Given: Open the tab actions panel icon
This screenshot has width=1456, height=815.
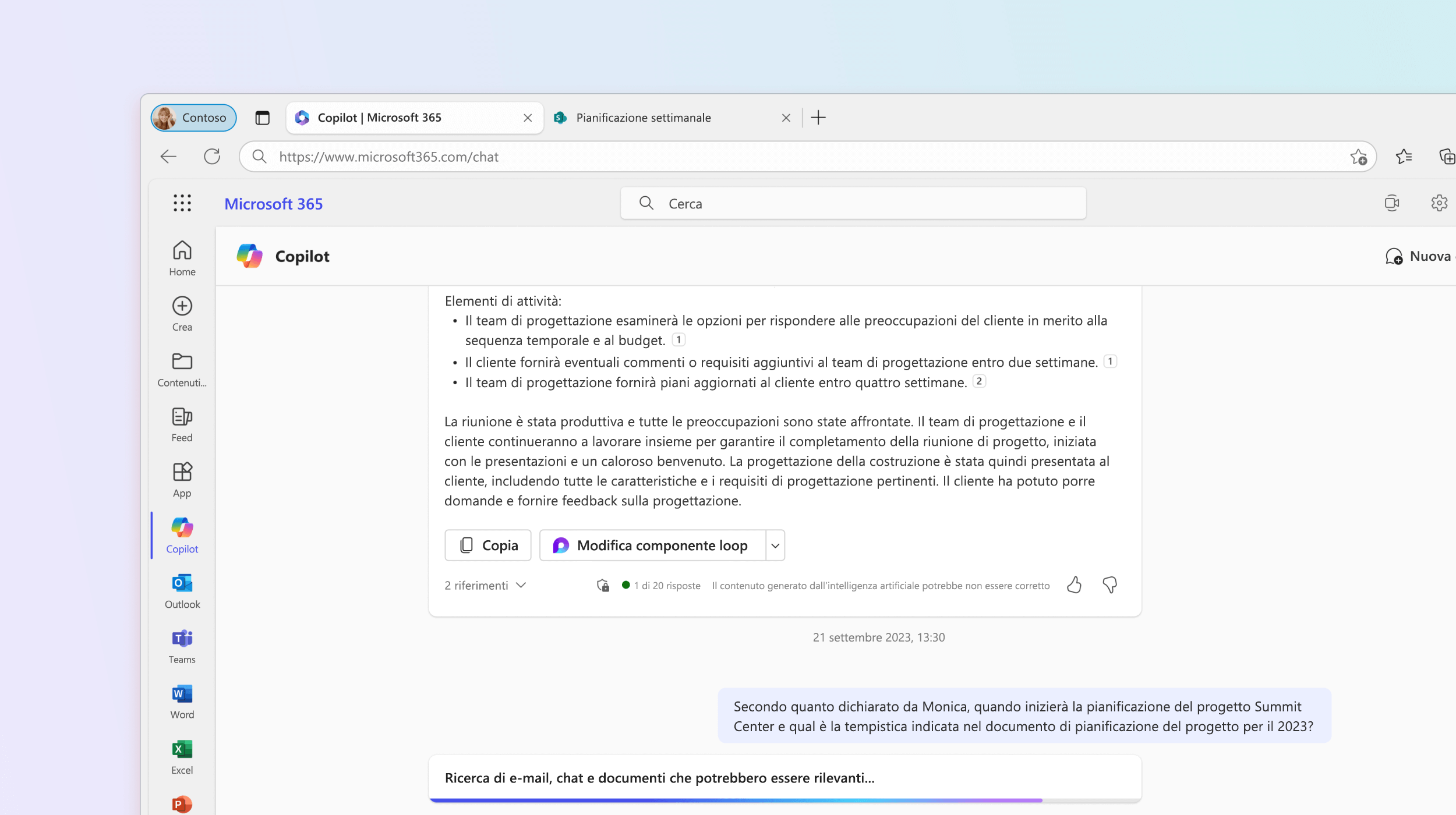Looking at the screenshot, I should [x=263, y=118].
